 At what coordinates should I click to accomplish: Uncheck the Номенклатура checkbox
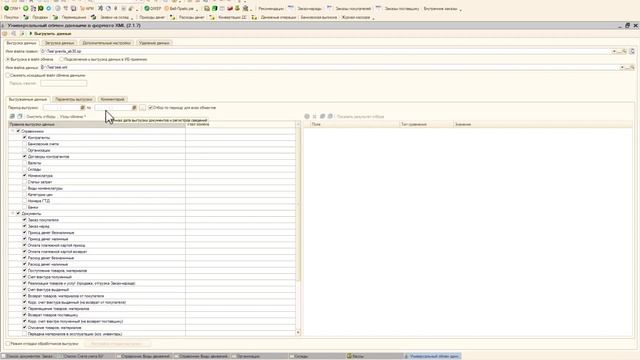pos(24,176)
